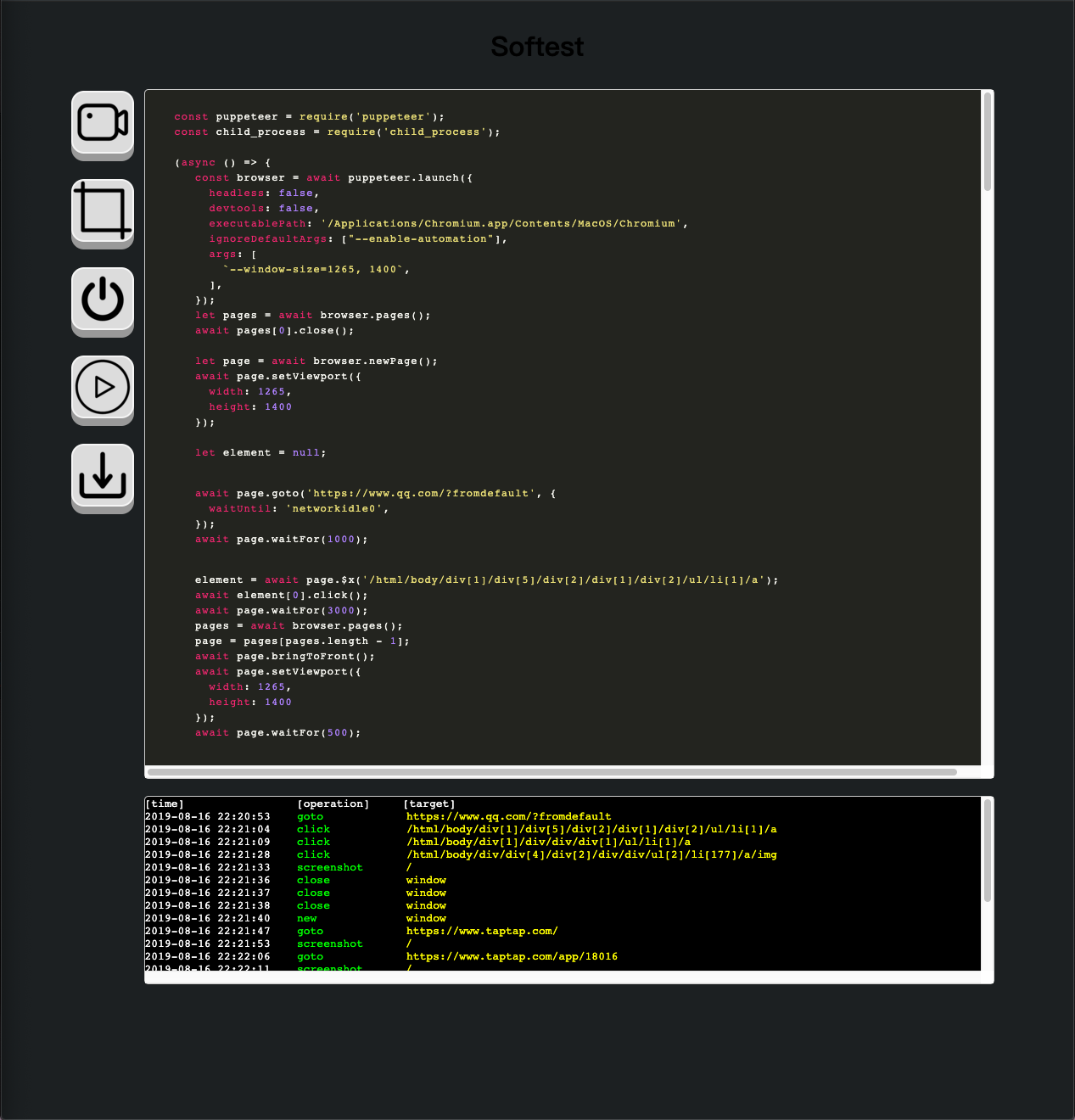
Task: Click the (async () => { line
Action: 223,163
